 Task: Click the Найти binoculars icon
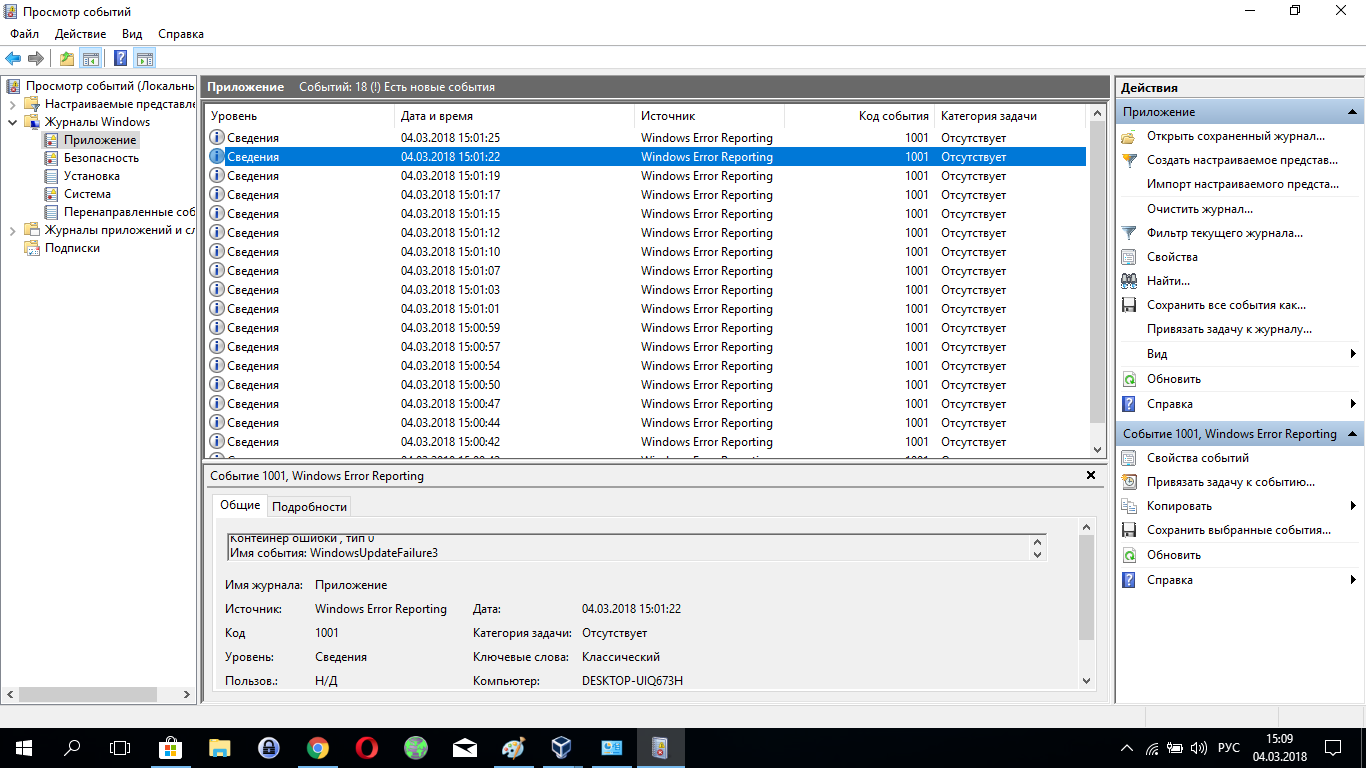(x=1129, y=281)
